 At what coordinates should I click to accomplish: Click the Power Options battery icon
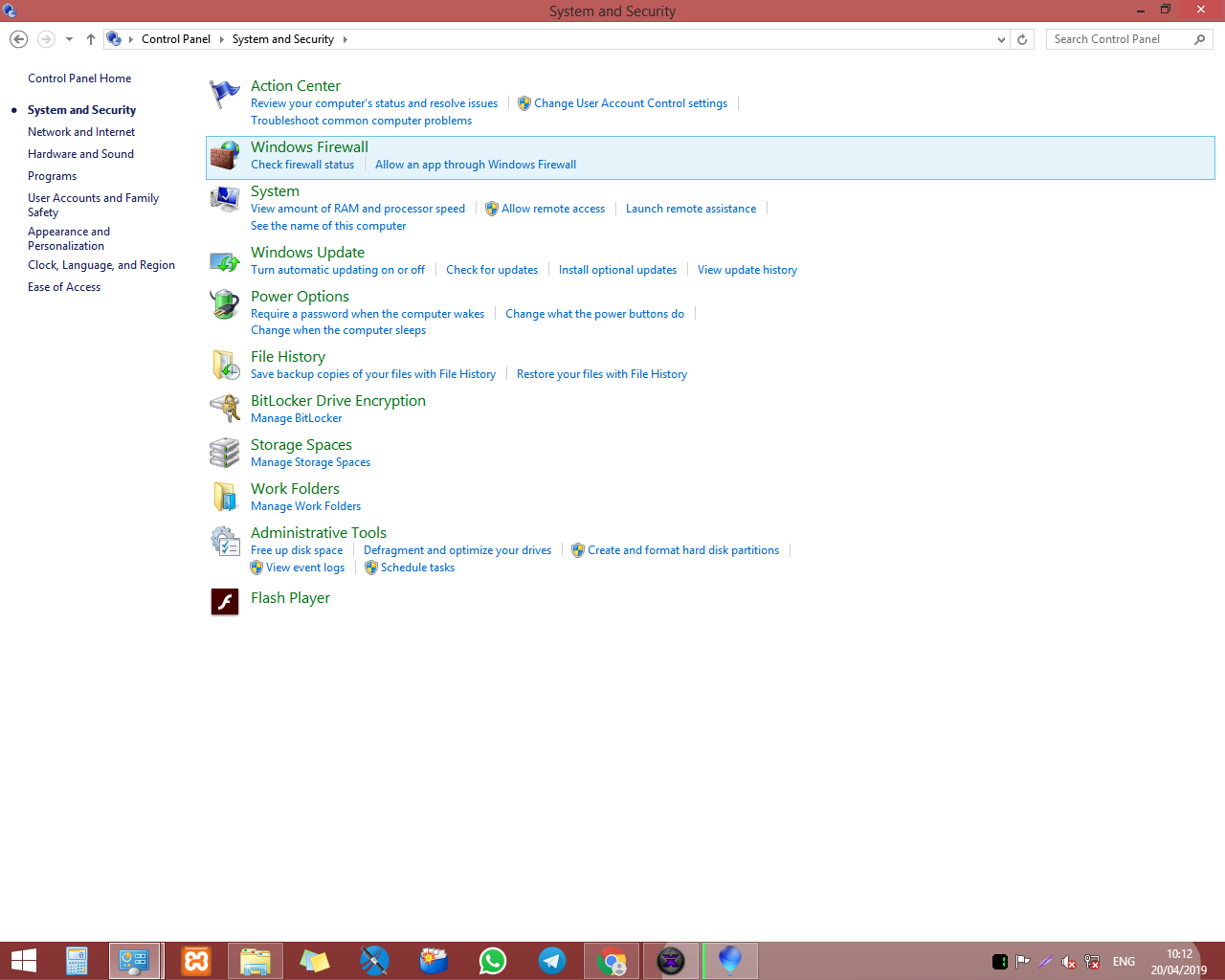click(x=225, y=304)
